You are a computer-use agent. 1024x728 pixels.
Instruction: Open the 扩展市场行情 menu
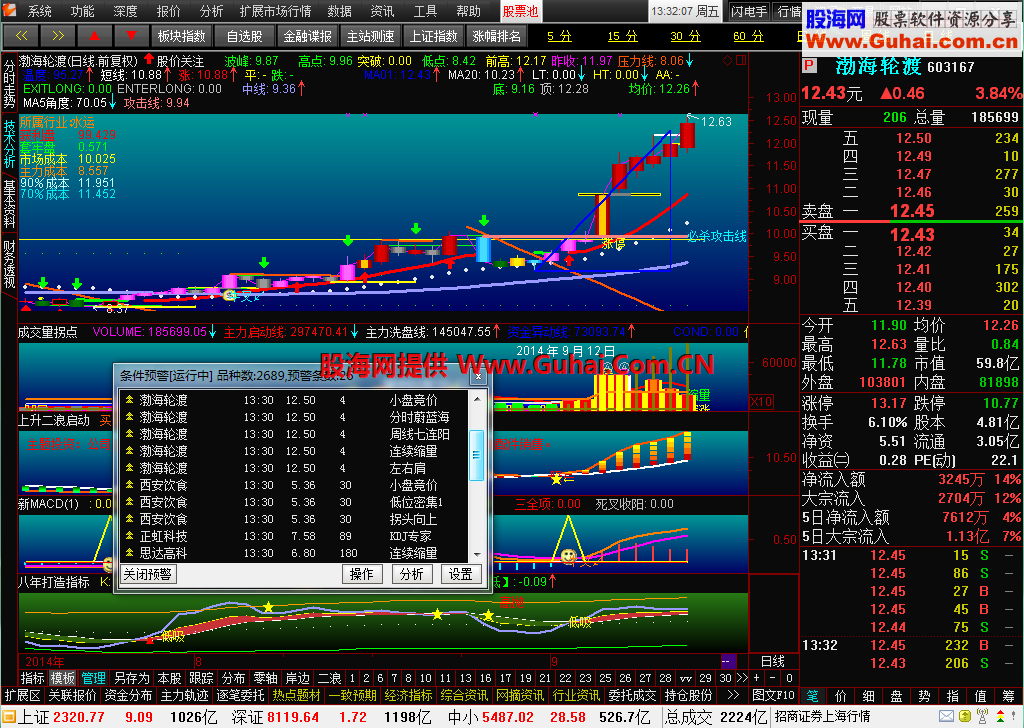coord(276,11)
